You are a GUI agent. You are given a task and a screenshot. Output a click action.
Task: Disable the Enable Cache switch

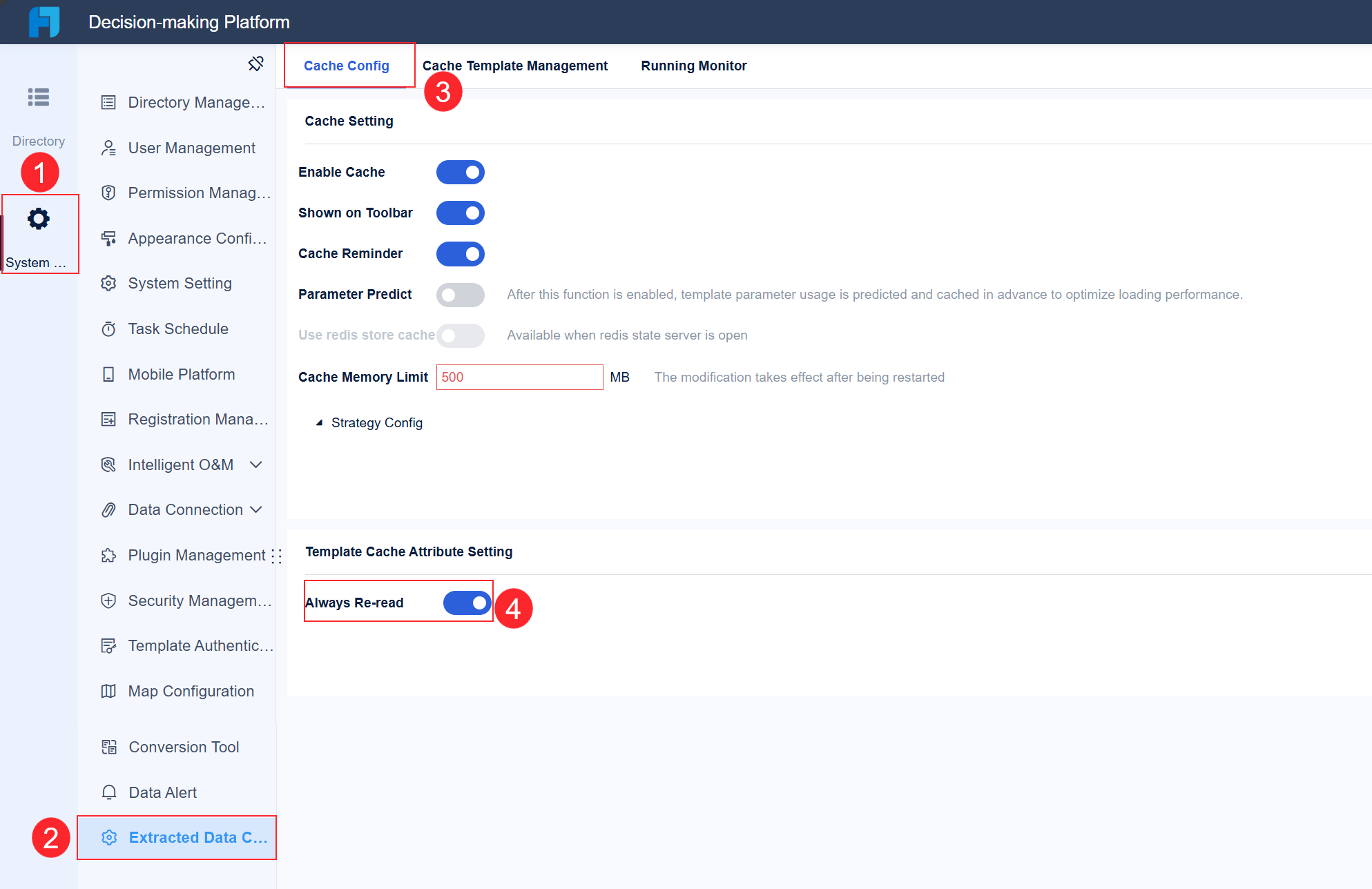(x=461, y=172)
